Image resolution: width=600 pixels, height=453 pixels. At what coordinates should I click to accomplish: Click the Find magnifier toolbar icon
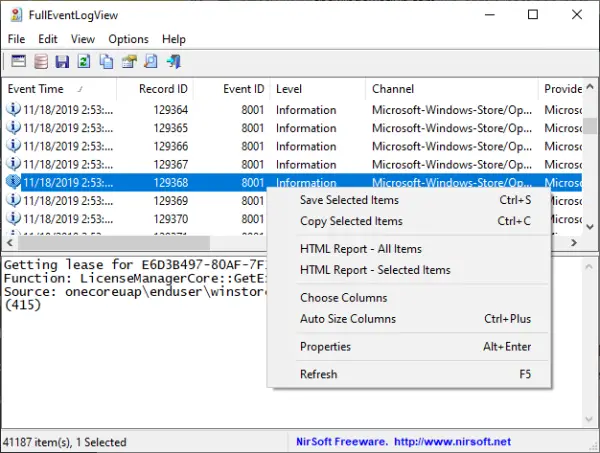(x=151, y=61)
